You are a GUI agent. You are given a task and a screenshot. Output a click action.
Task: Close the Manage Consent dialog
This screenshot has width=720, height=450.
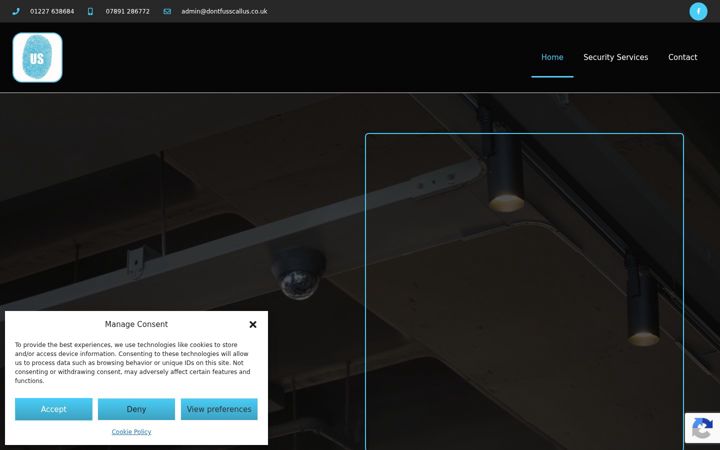click(x=253, y=324)
